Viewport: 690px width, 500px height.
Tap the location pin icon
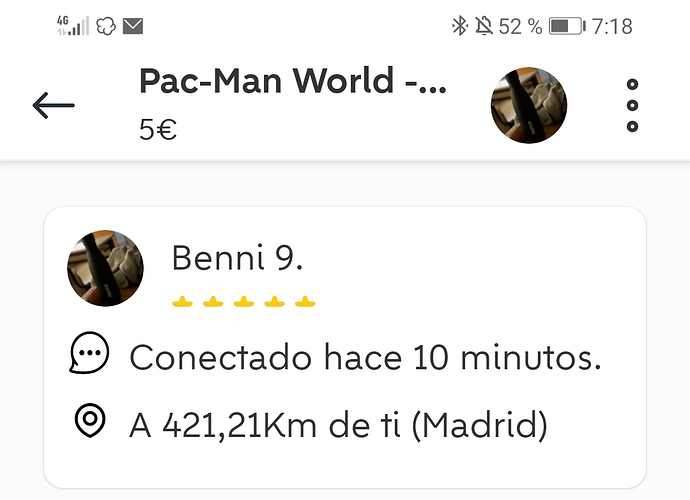pyautogui.click(x=91, y=422)
